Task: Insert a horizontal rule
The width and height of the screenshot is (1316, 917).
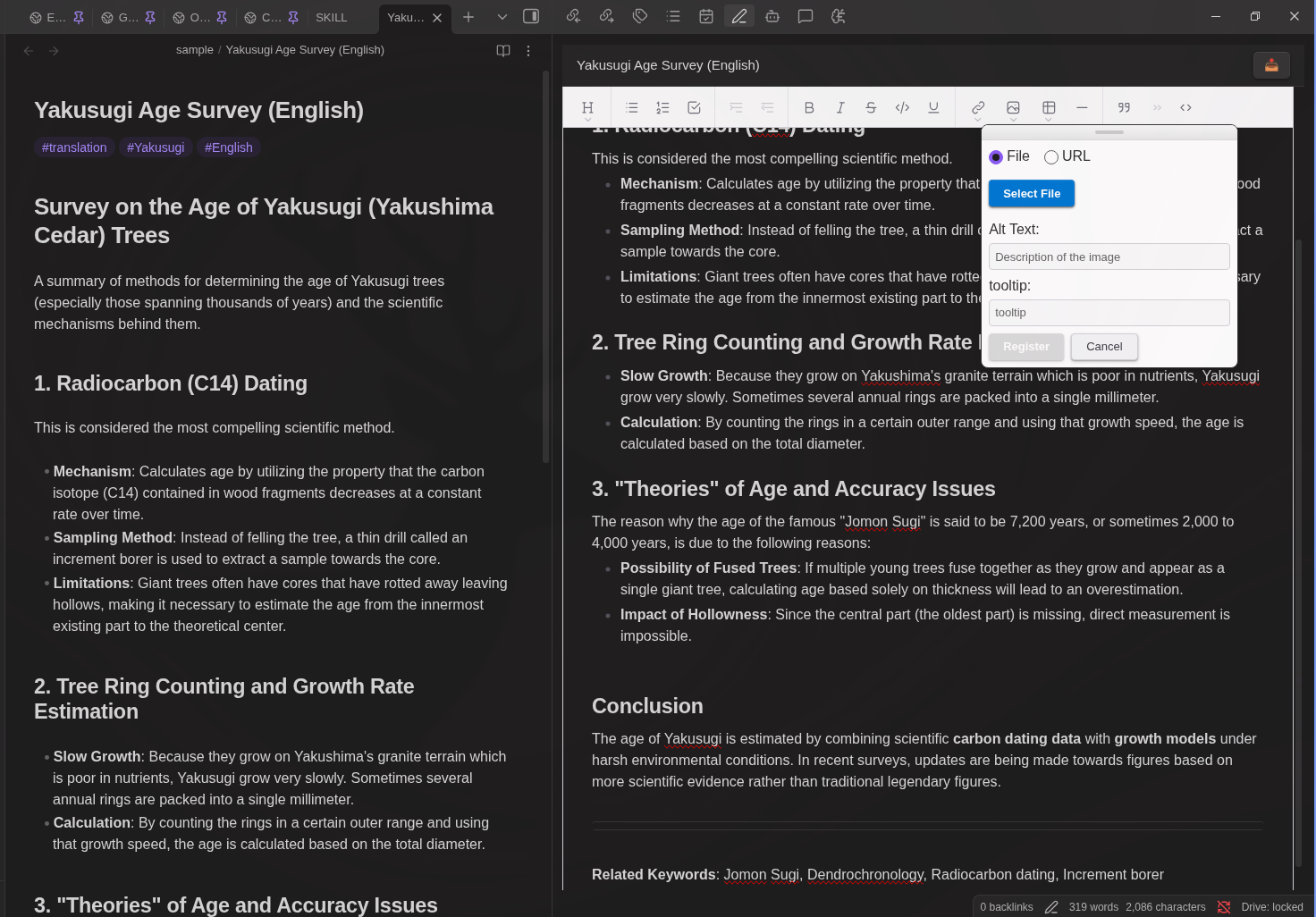Action: pos(1082,107)
